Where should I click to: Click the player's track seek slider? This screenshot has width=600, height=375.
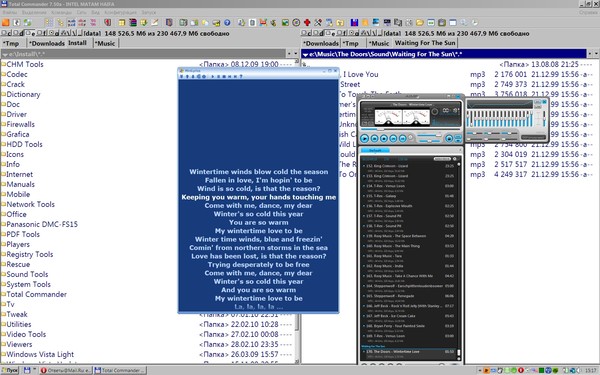tap(410, 129)
